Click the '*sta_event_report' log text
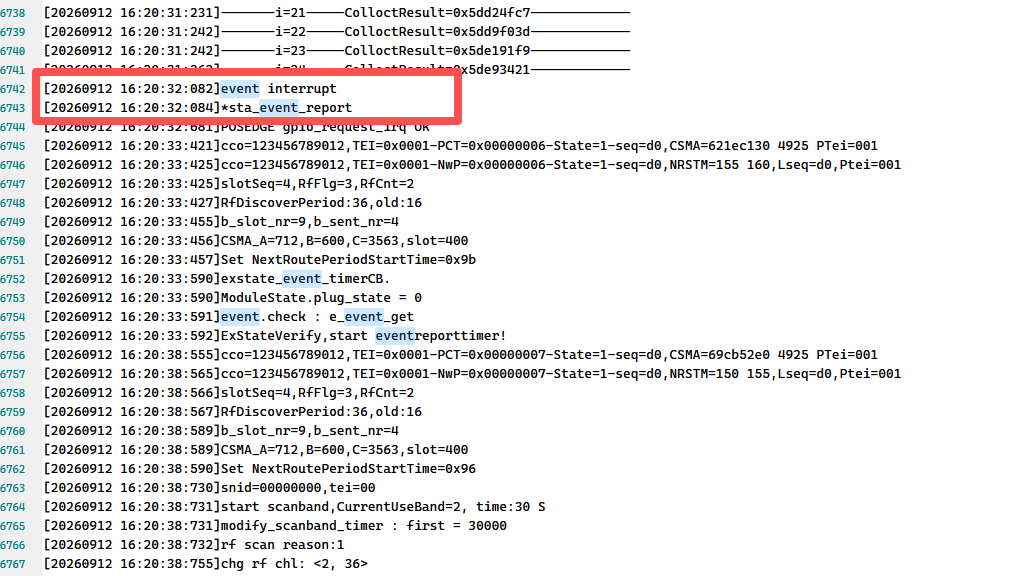Image resolution: width=1022 pixels, height=576 pixels. pos(286,108)
